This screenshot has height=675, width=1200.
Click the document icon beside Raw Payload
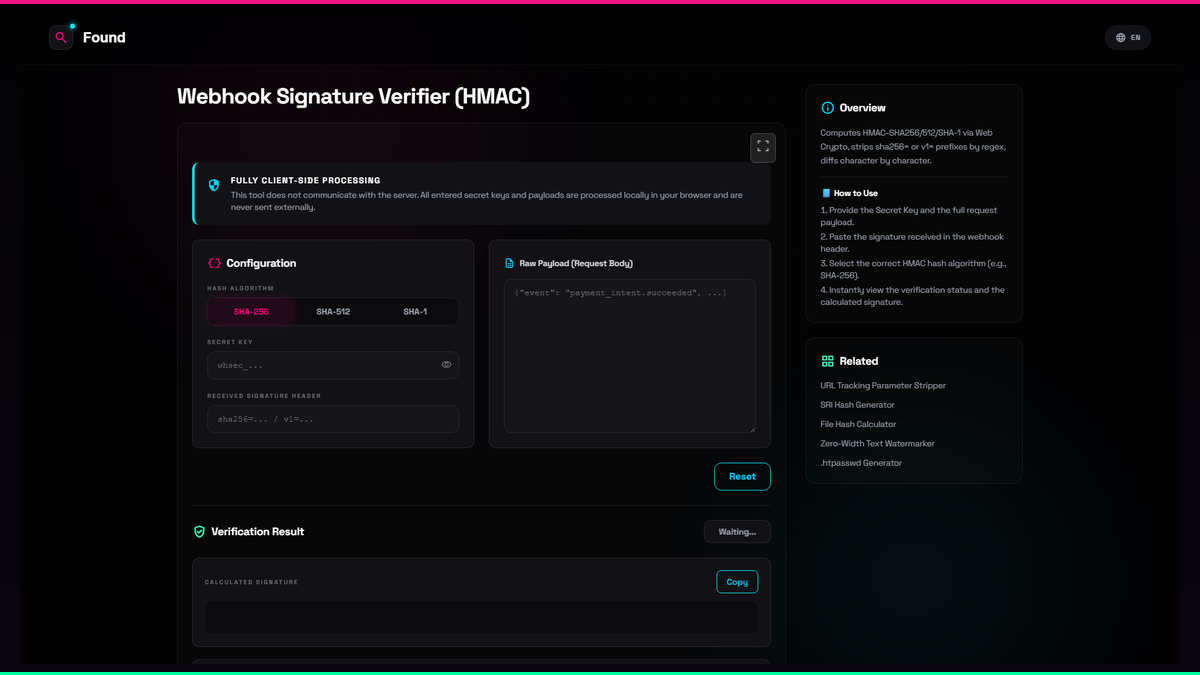(x=509, y=263)
